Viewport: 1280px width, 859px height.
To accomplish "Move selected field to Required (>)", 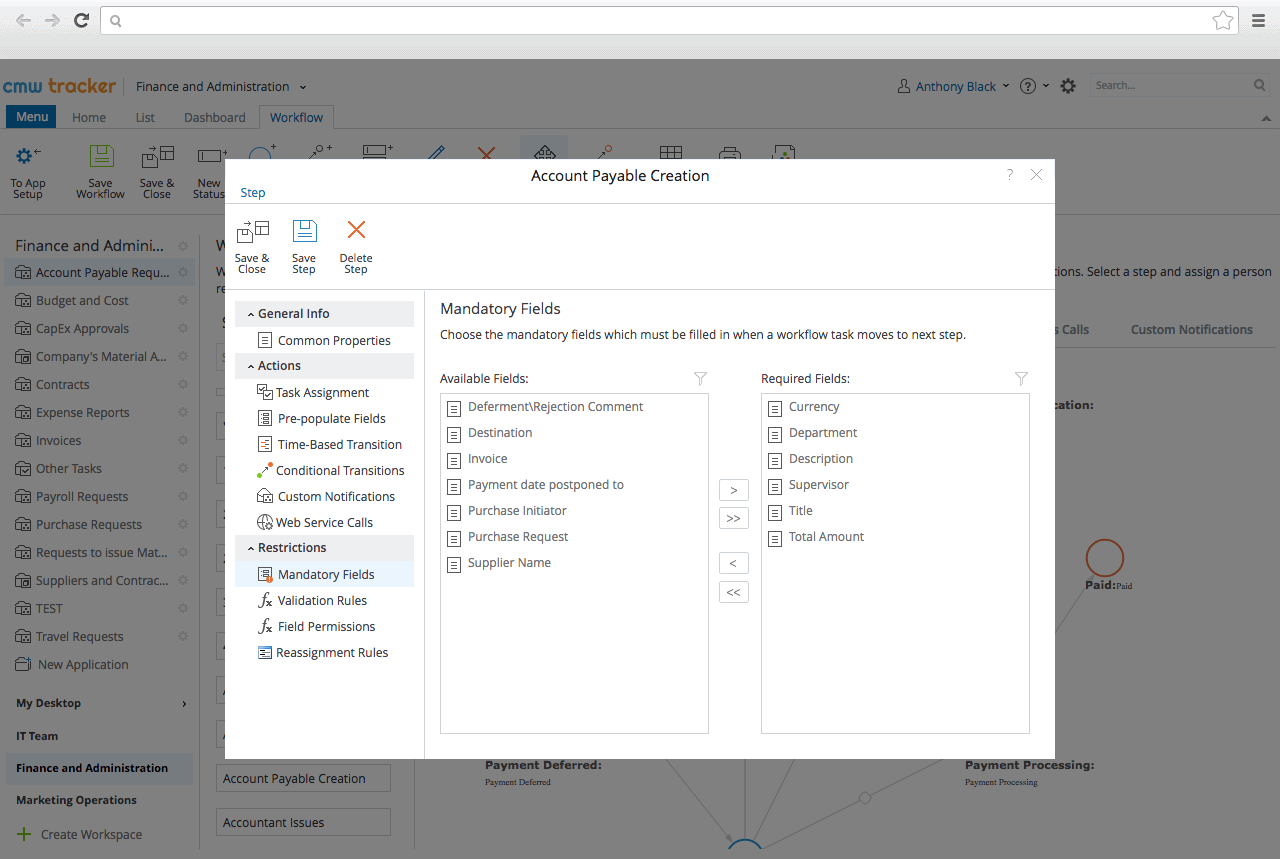I will click(733, 491).
